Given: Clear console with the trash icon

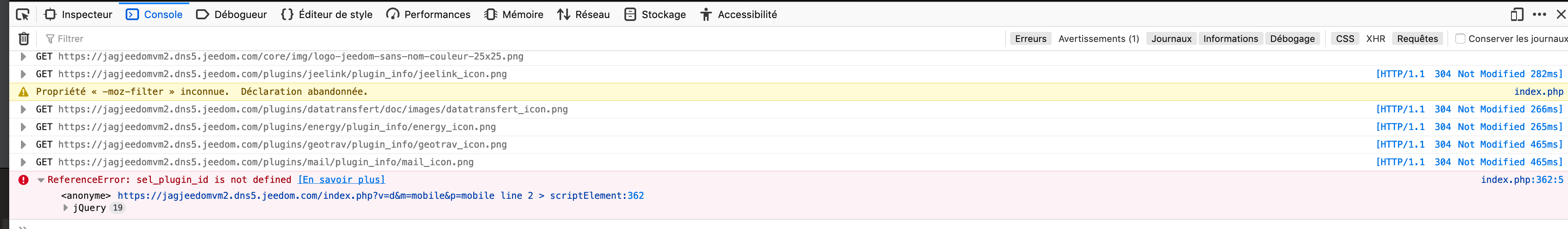Looking at the screenshot, I should point(24,38).
